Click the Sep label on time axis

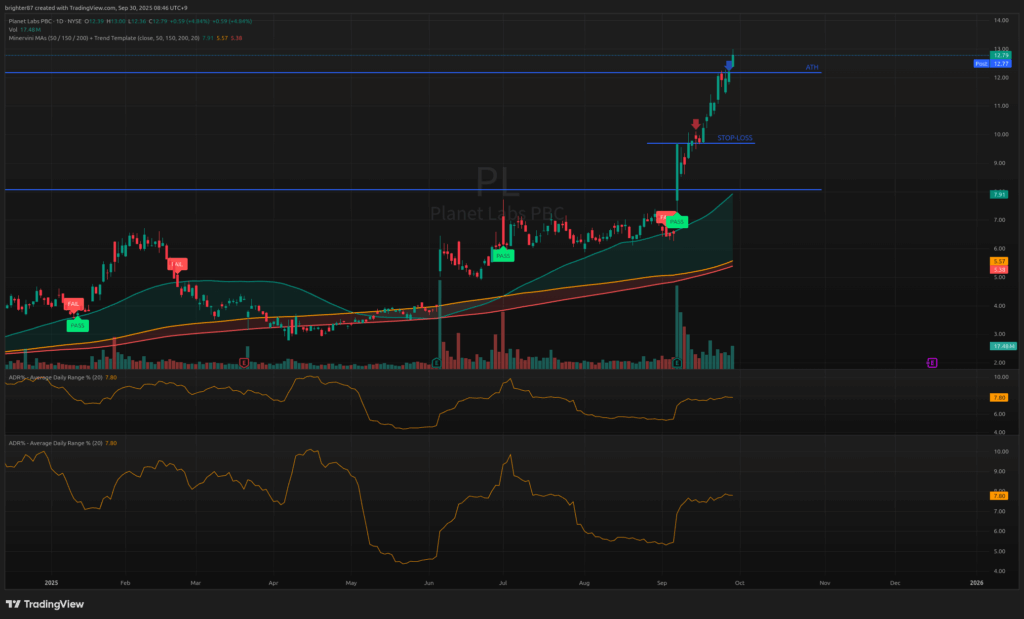click(662, 582)
